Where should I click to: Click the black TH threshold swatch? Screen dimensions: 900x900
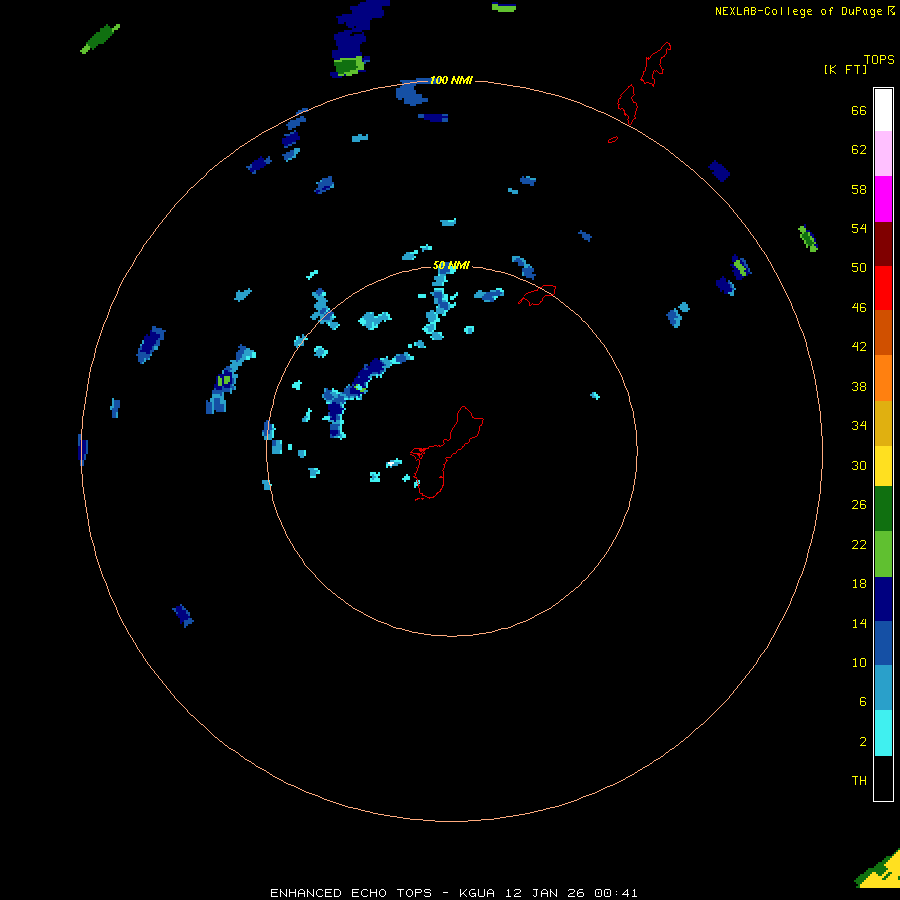pos(883,778)
